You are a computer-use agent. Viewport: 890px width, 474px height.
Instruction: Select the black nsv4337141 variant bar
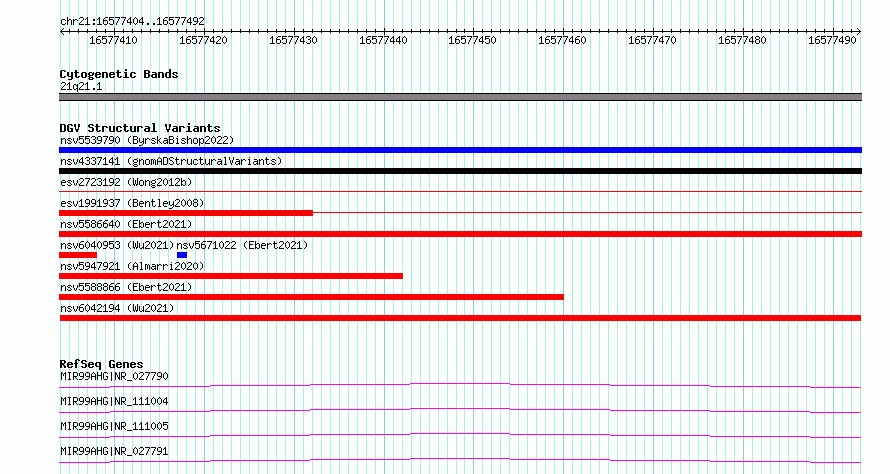(x=460, y=171)
